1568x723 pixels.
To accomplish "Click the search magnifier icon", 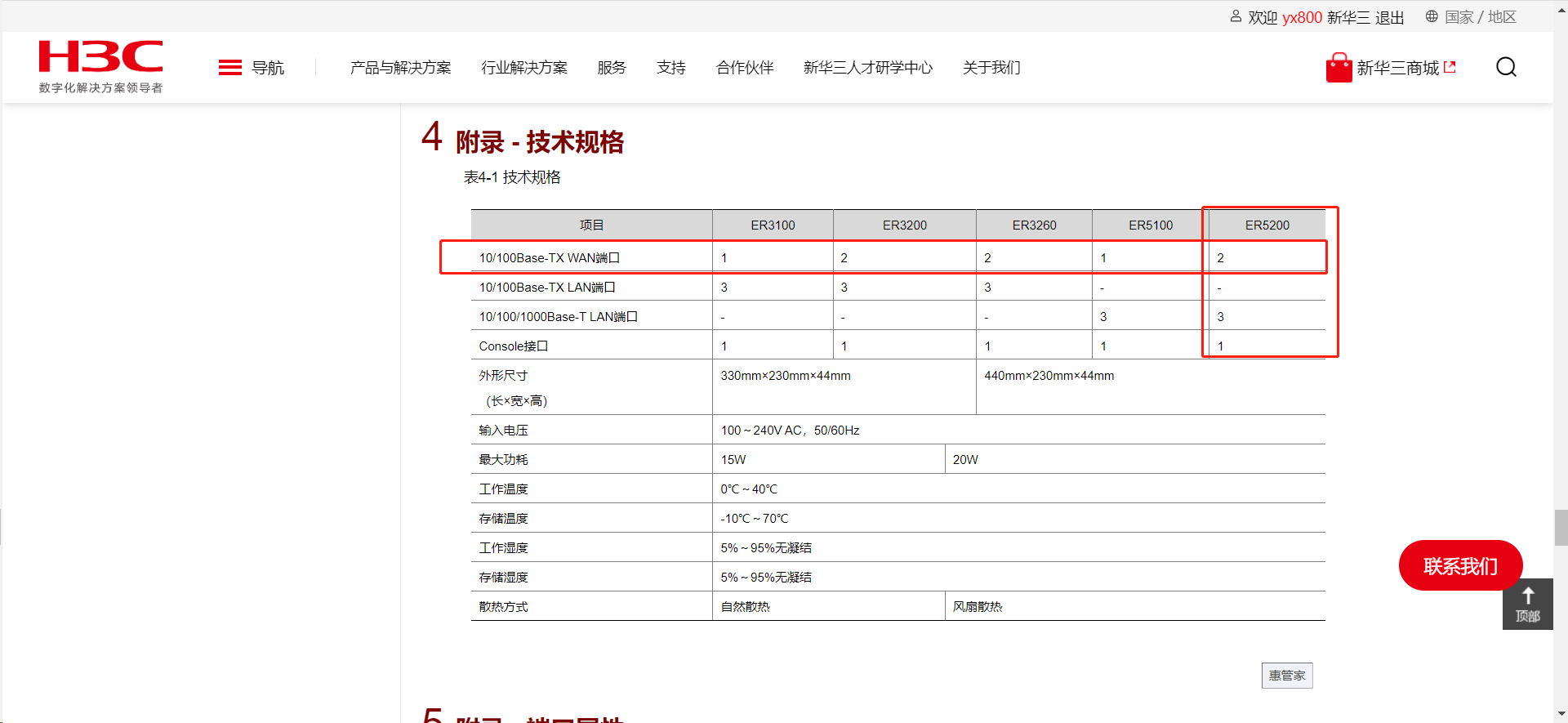I will (x=1506, y=67).
